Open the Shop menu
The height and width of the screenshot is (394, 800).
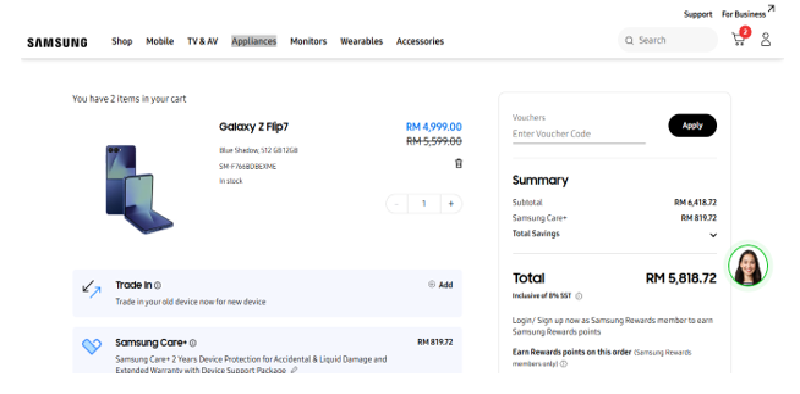point(122,41)
